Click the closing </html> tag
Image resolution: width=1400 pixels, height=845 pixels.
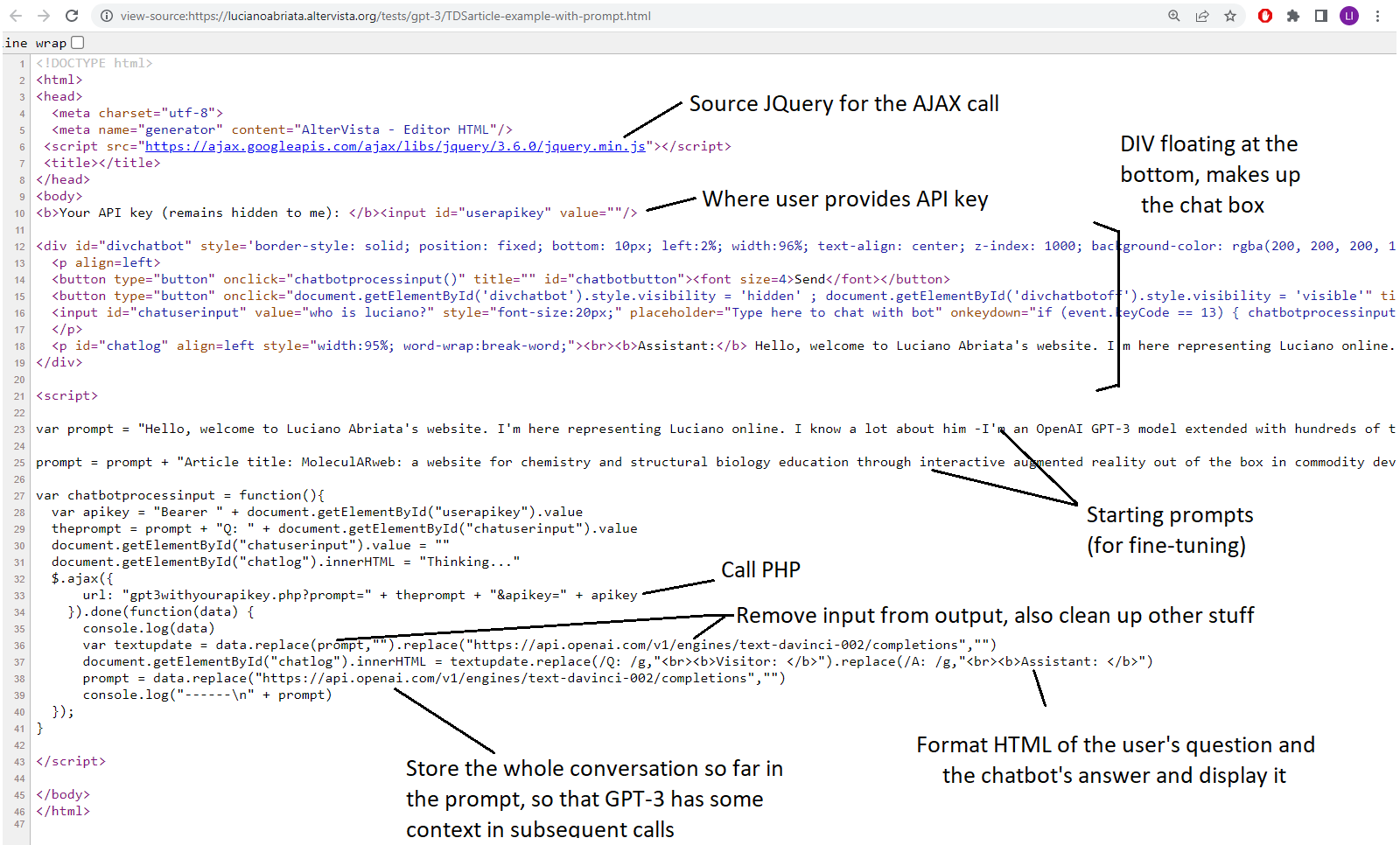(63, 811)
